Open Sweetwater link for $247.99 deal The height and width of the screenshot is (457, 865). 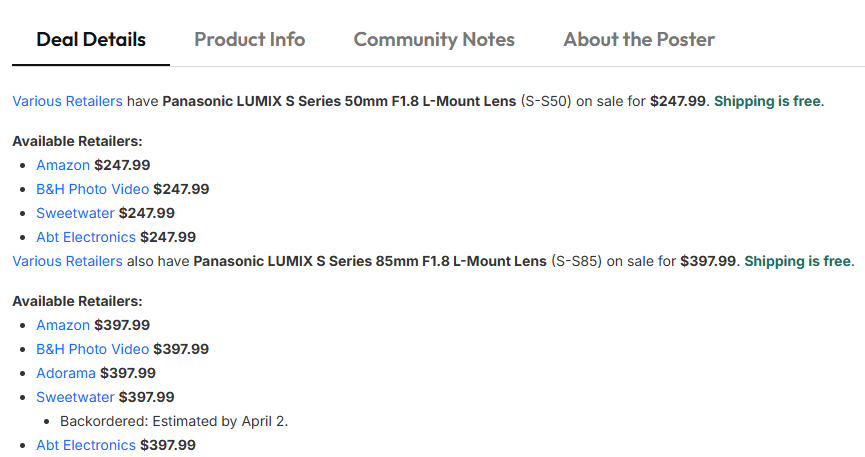75,213
